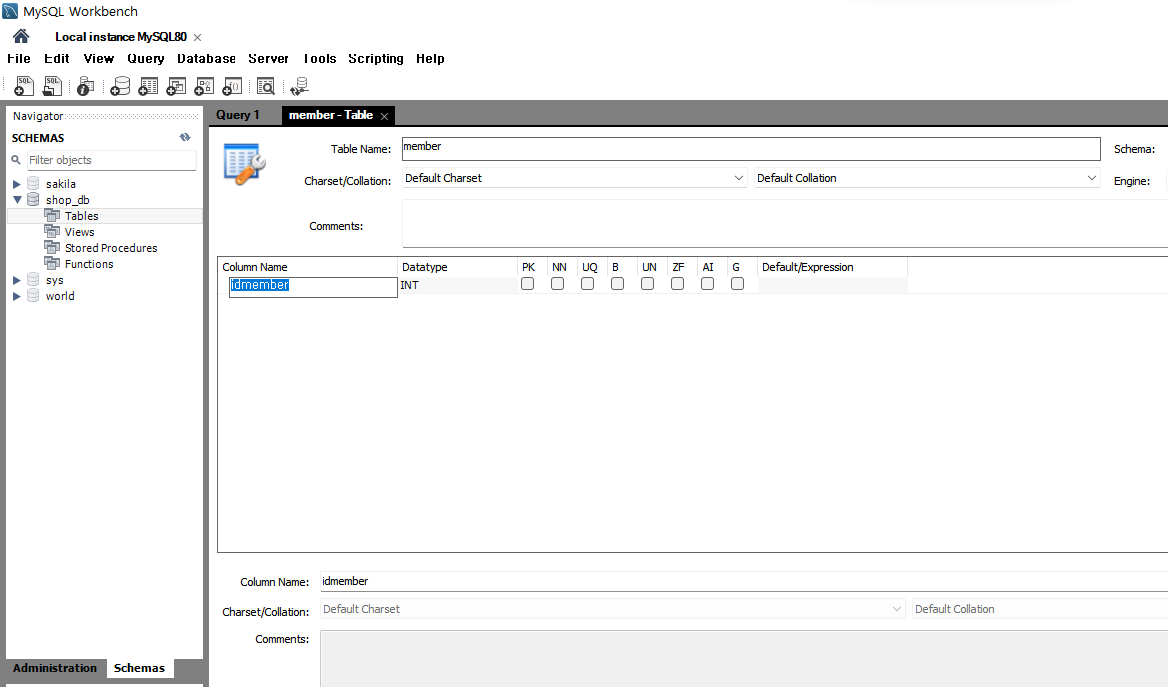Create new view toolbar icon
This screenshot has height=687, width=1168.
(176, 86)
